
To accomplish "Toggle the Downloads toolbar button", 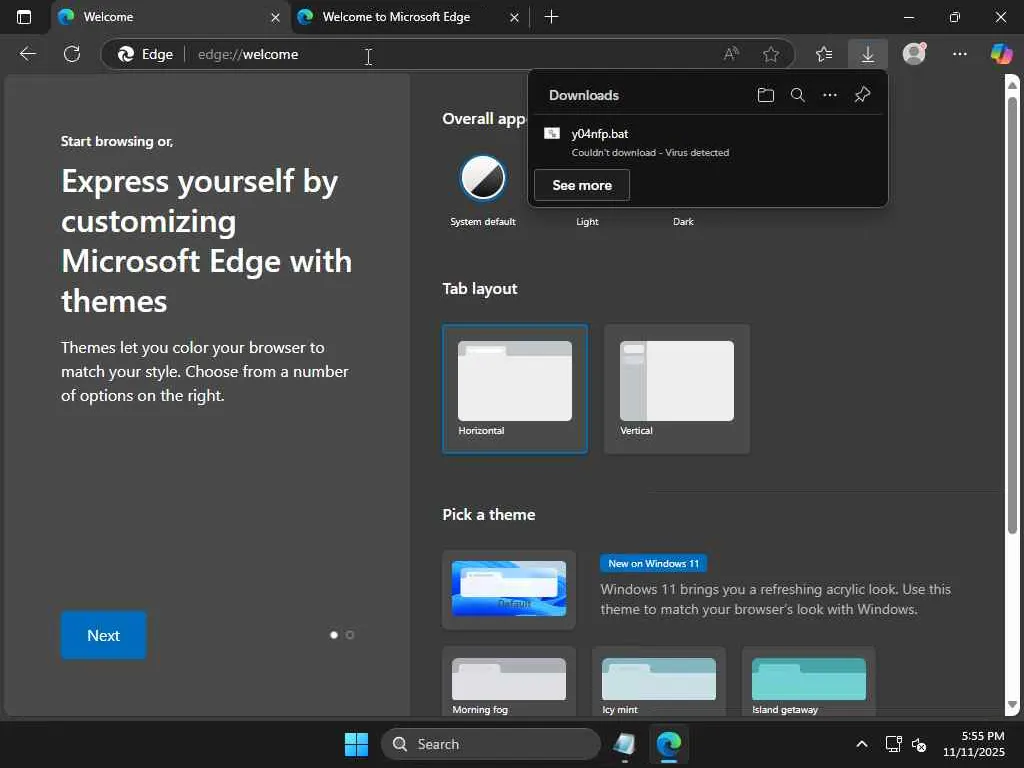I will click(x=867, y=54).
